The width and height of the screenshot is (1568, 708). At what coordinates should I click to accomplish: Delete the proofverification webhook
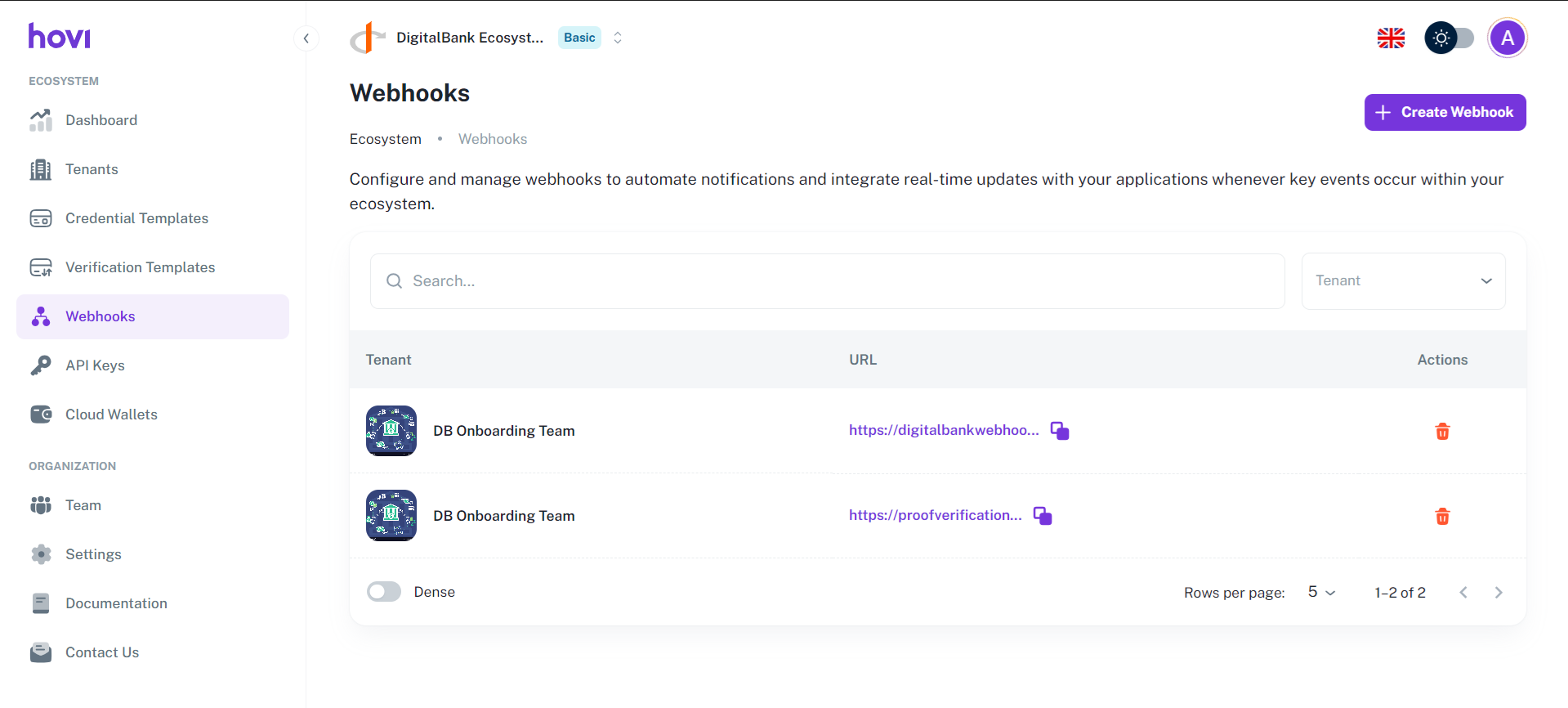click(1442, 517)
